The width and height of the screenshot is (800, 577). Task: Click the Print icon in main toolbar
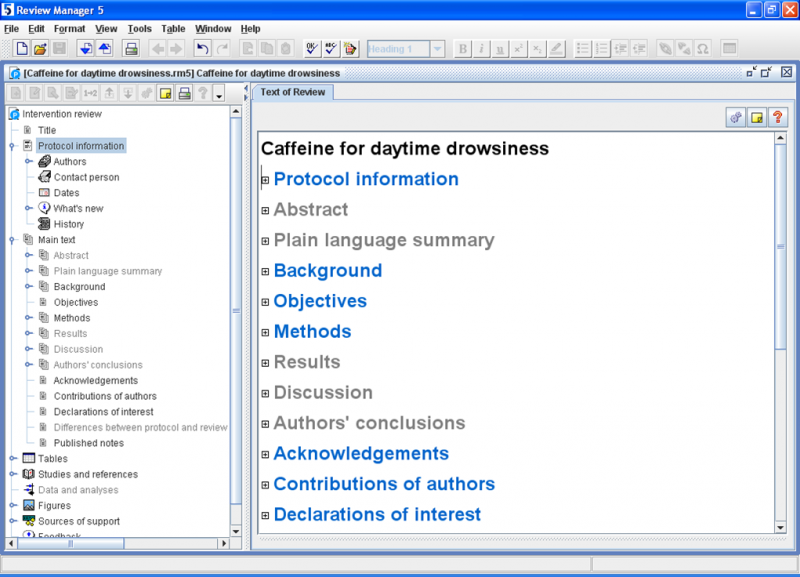(131, 48)
